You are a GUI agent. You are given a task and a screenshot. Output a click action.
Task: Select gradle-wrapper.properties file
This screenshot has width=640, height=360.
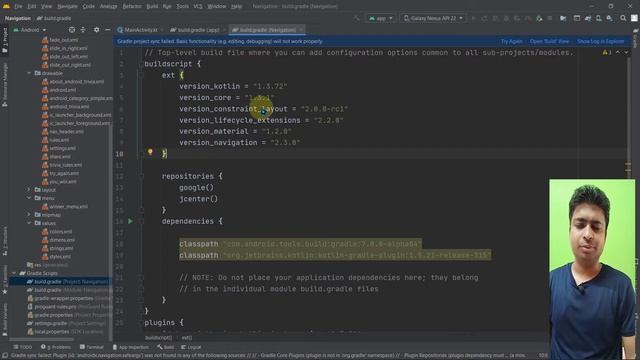click(69, 298)
